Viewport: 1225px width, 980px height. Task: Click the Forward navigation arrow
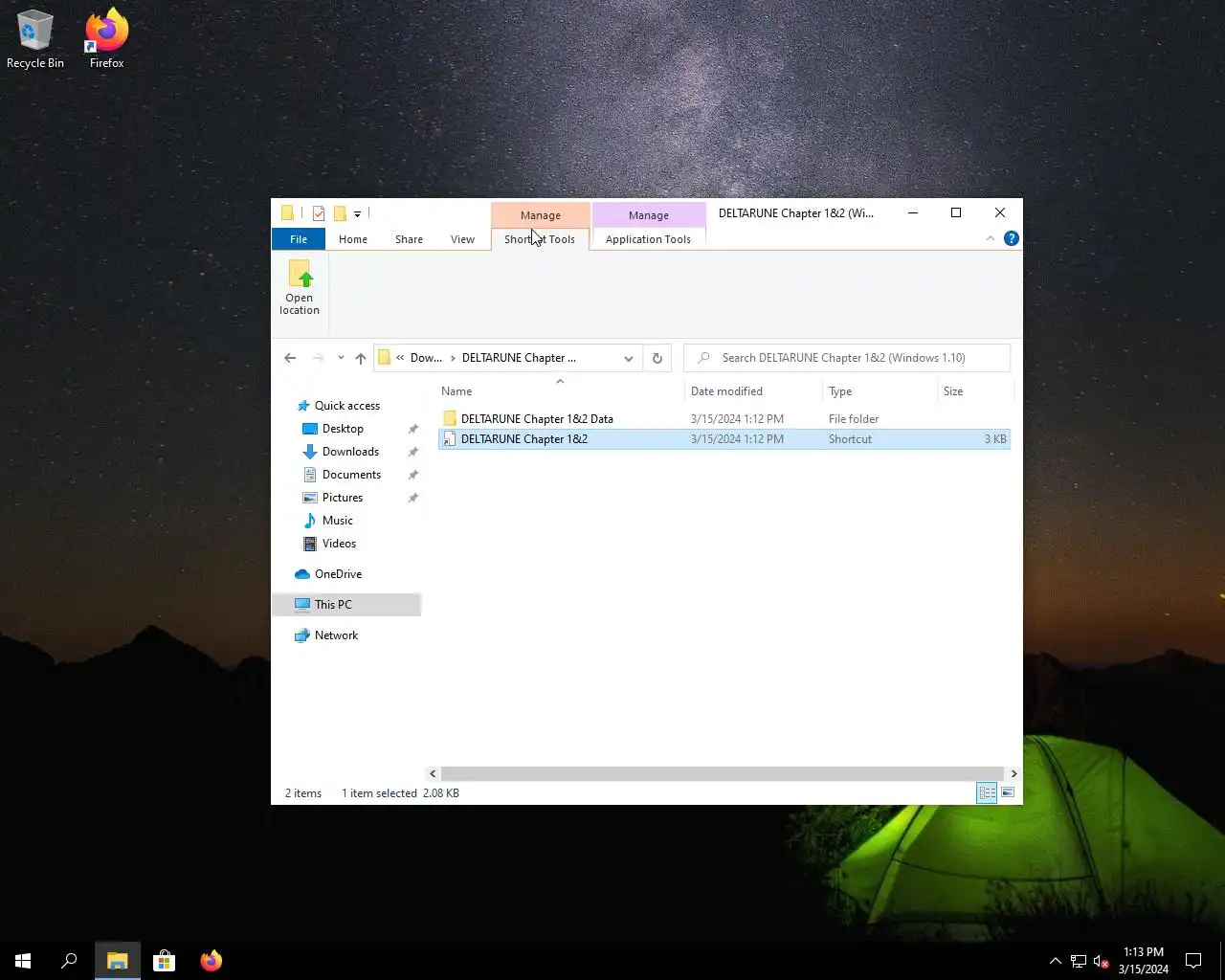(319, 358)
